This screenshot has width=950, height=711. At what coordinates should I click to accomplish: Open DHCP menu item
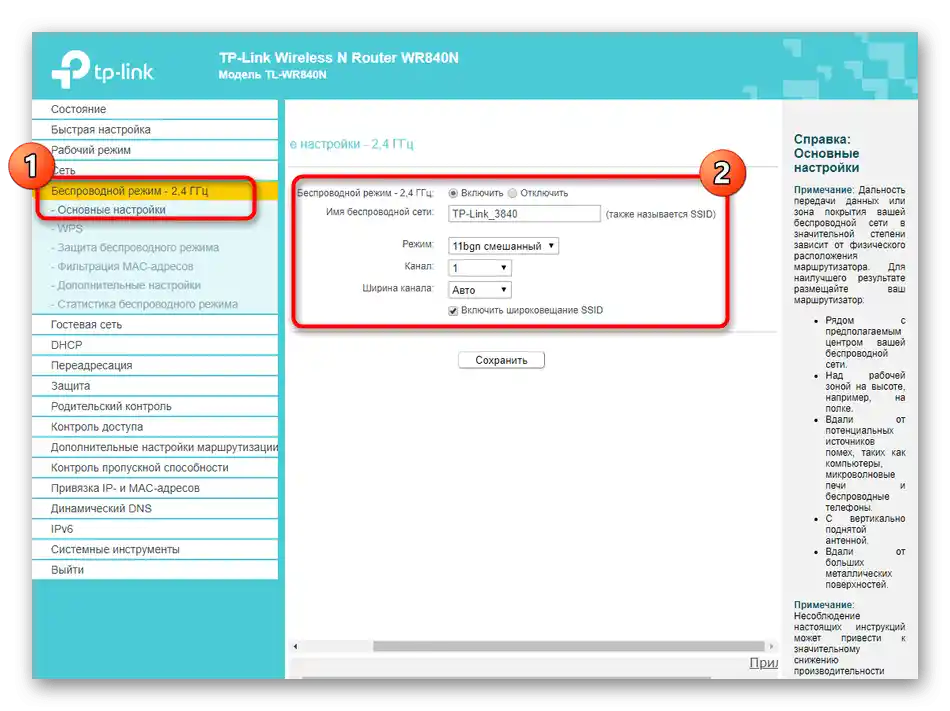pyautogui.click(x=155, y=345)
